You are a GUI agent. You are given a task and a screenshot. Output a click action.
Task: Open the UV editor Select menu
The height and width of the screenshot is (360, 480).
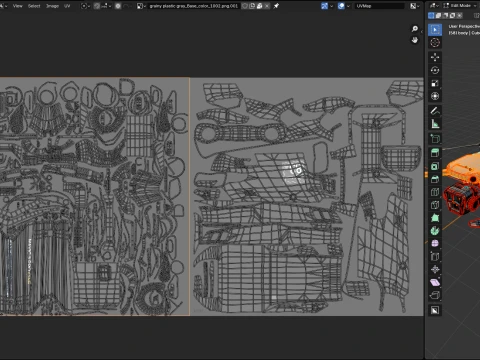[34, 6]
